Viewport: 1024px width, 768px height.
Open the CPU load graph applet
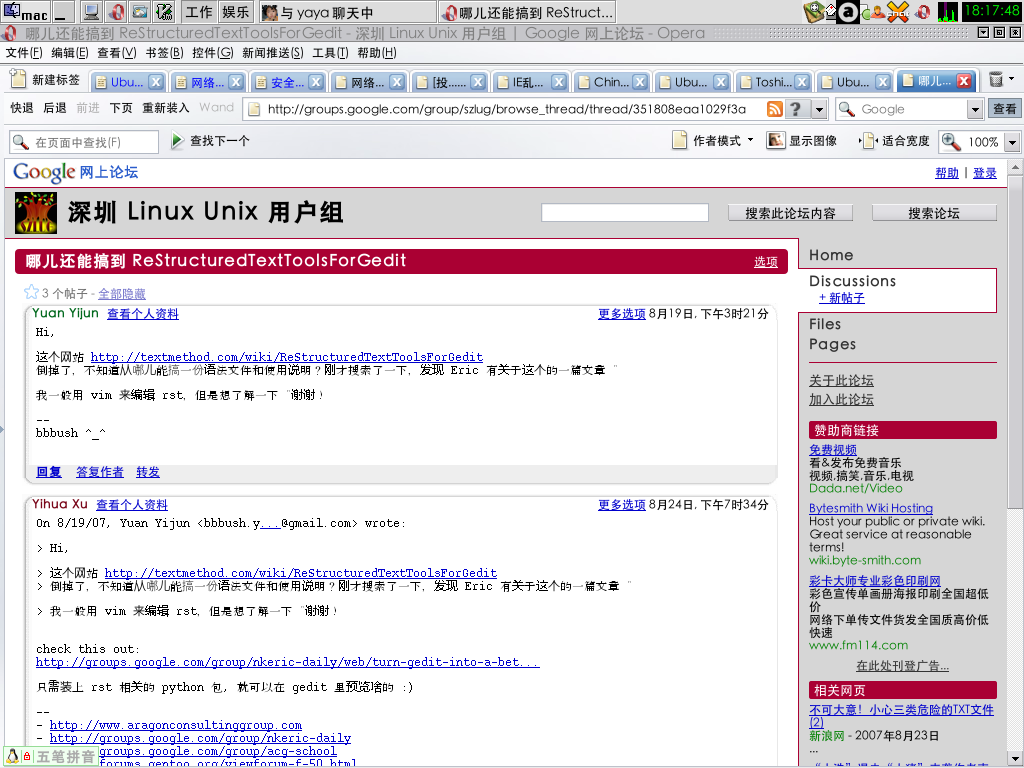pyautogui.click(x=947, y=12)
